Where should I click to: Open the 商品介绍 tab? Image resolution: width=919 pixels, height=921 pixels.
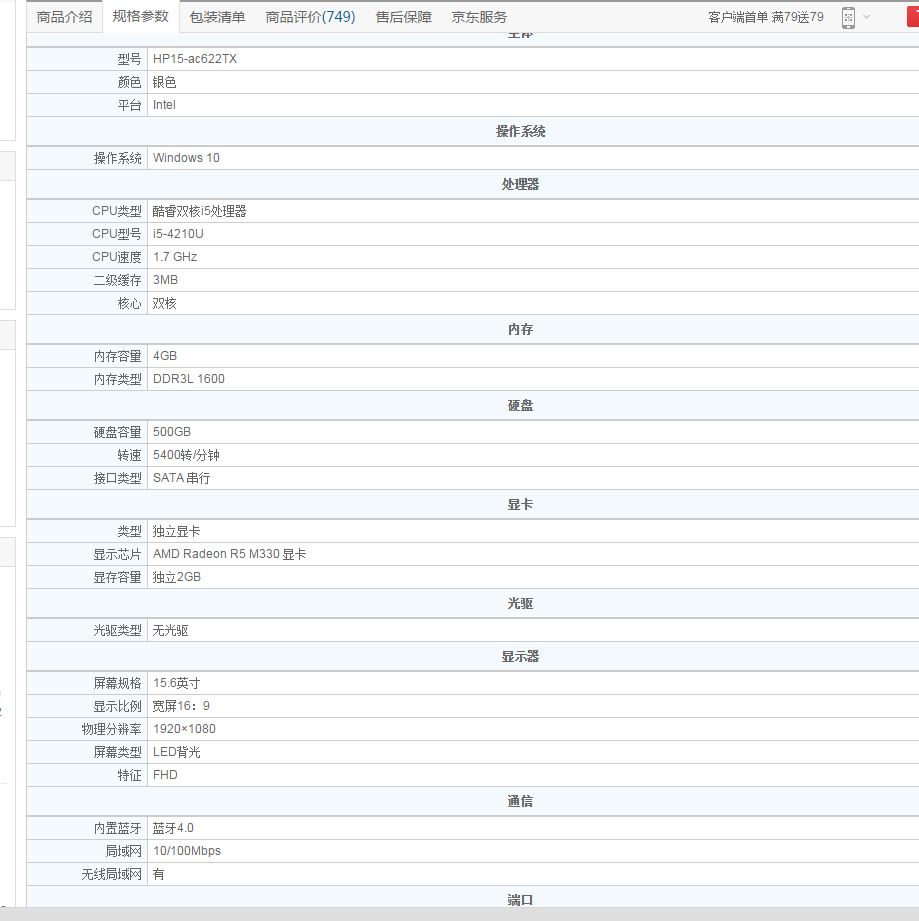click(65, 17)
